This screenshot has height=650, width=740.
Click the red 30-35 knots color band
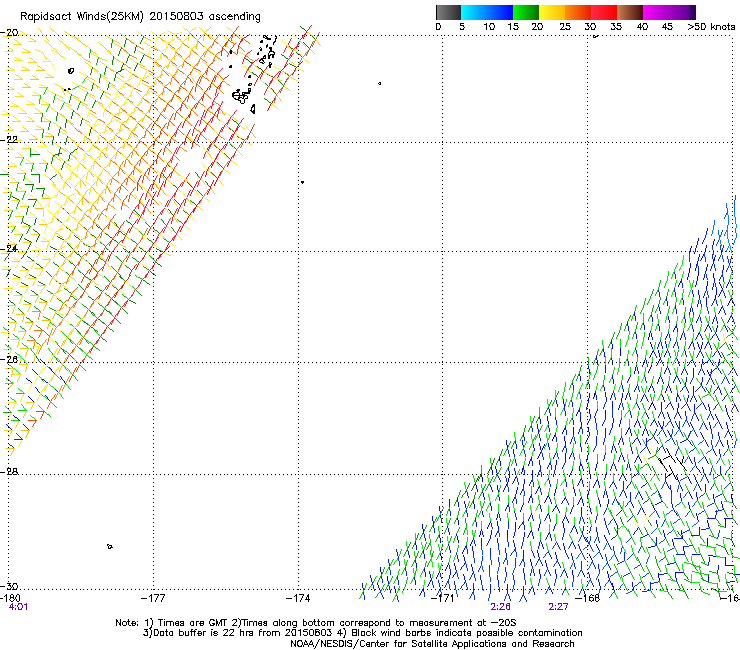click(x=604, y=12)
